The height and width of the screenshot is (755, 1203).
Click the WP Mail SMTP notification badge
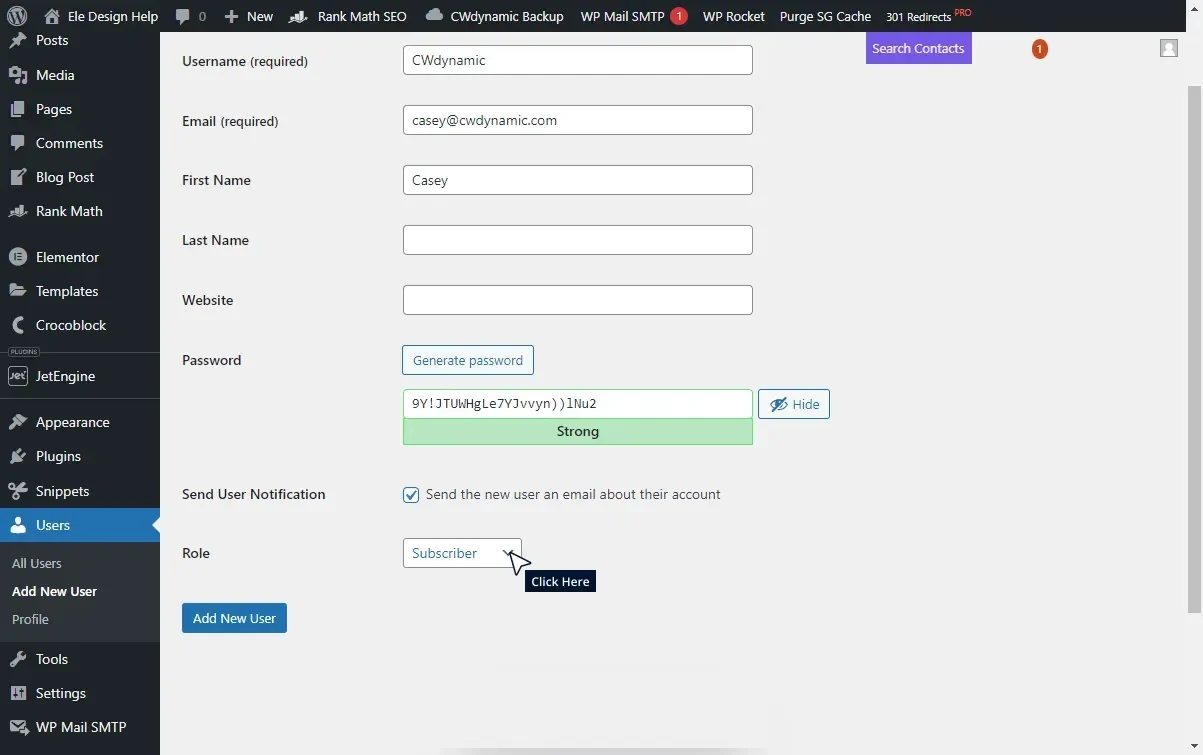[x=678, y=16]
